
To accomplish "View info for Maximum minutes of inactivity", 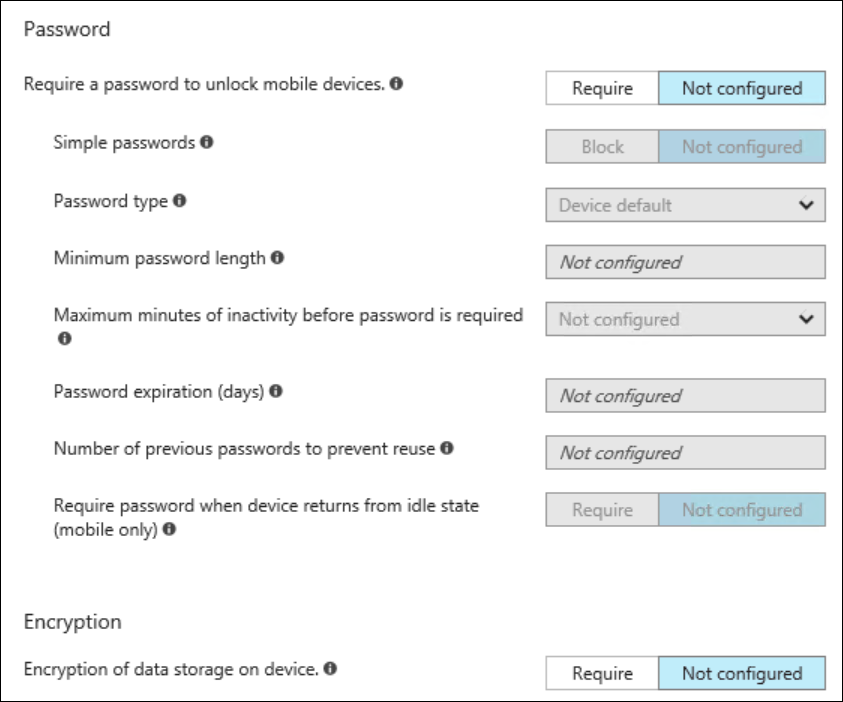I will [x=65, y=338].
